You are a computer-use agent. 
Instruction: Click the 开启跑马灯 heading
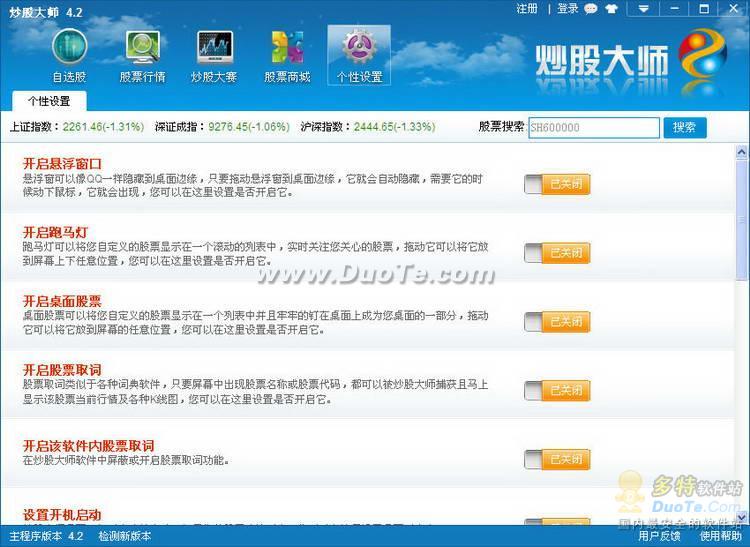55,233
